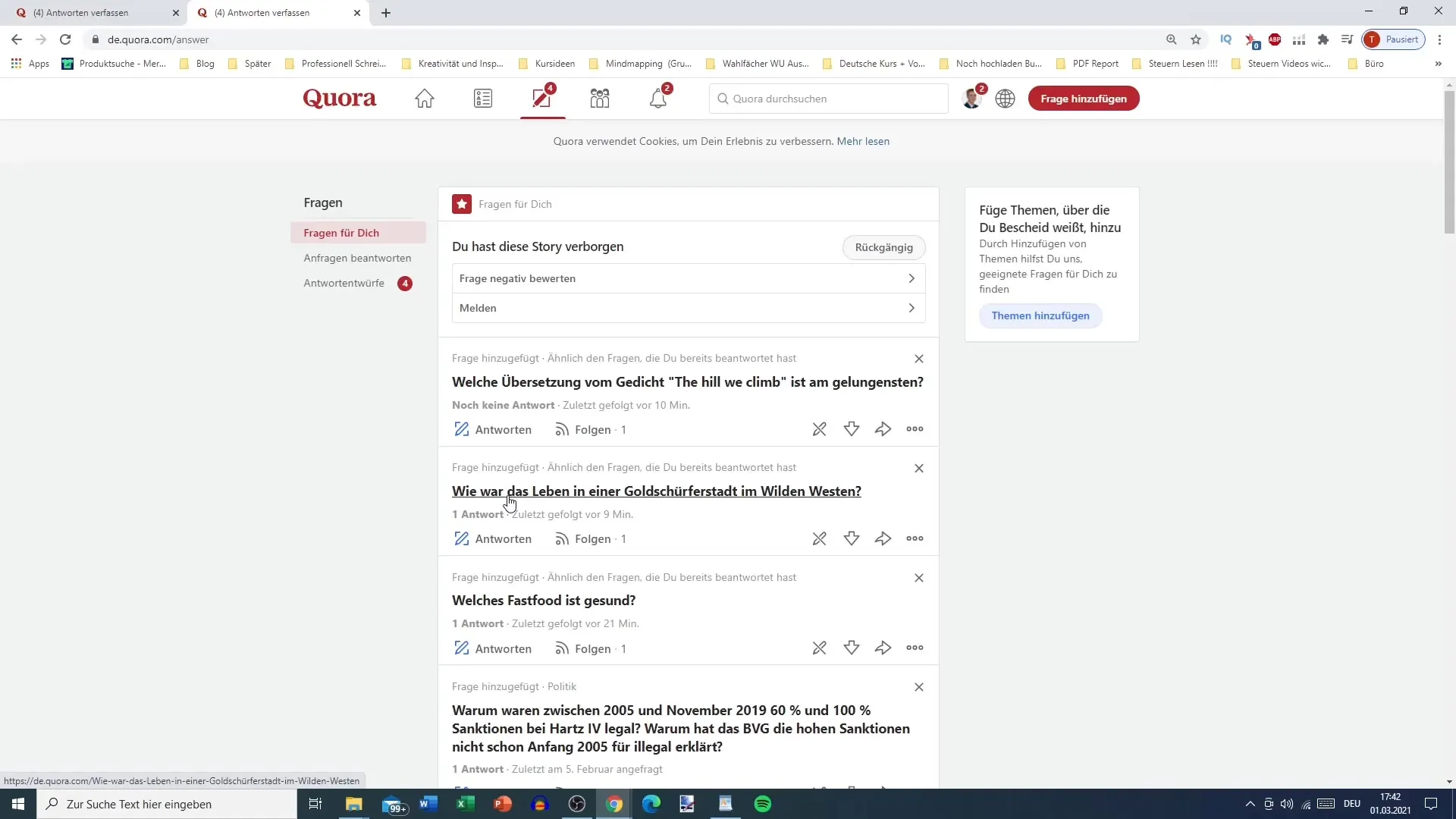Open the profile avatar in Quora header
1456x819 pixels.
coord(971,99)
